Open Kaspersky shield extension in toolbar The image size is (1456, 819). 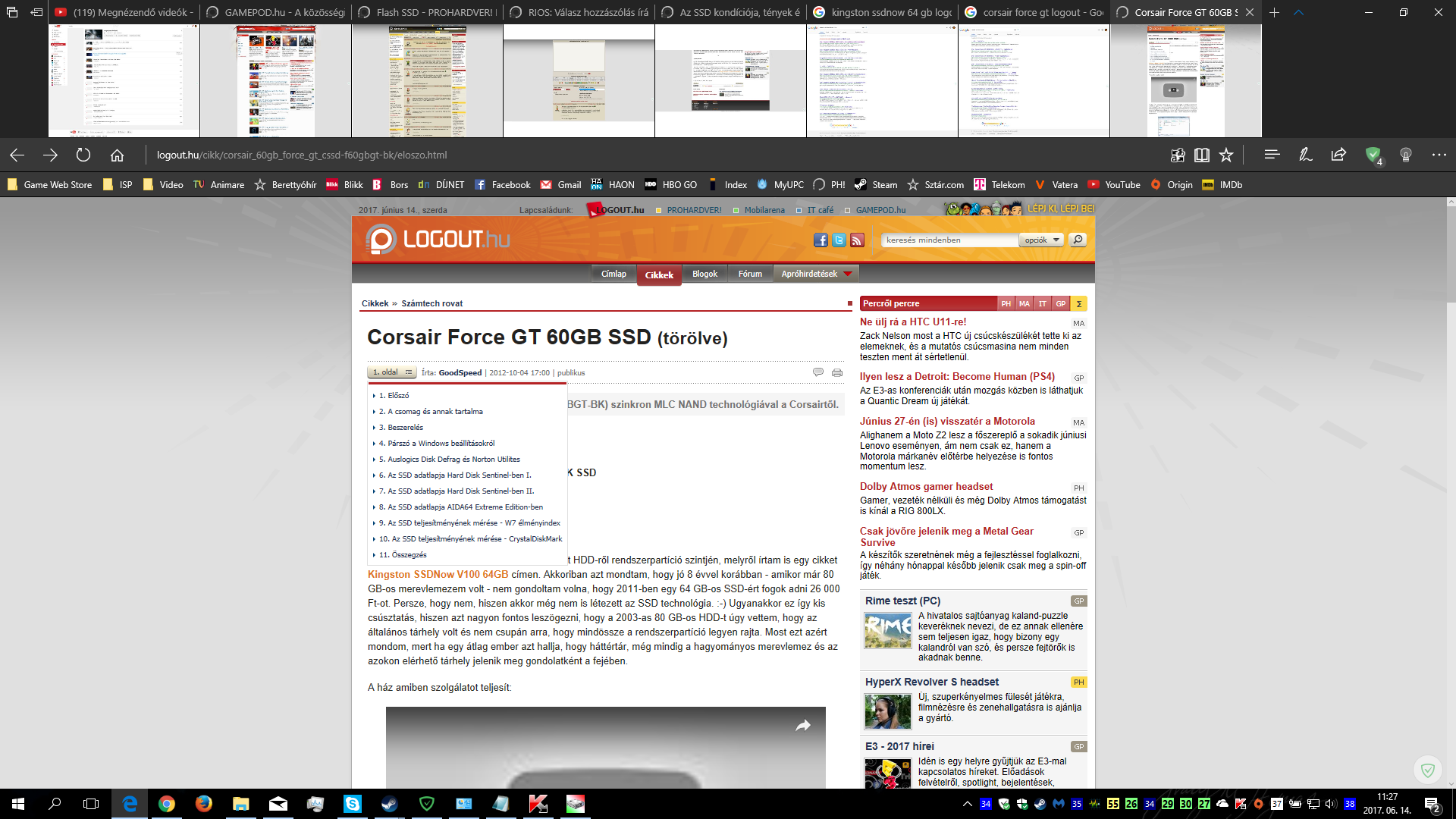click(1373, 155)
